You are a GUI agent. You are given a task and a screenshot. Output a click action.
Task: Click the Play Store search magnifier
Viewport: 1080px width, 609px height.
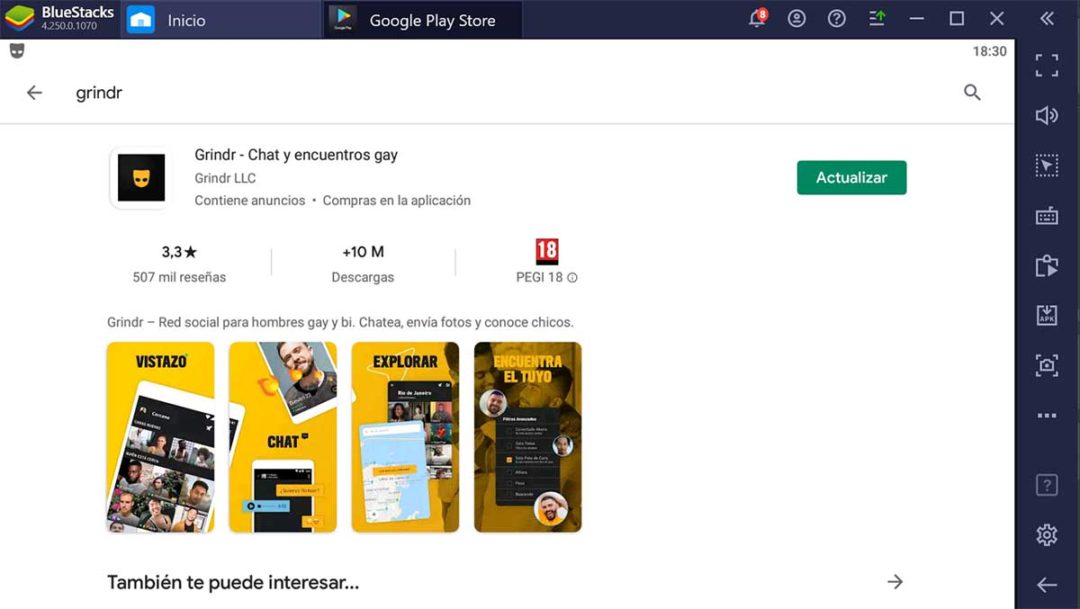pyautogui.click(x=972, y=92)
